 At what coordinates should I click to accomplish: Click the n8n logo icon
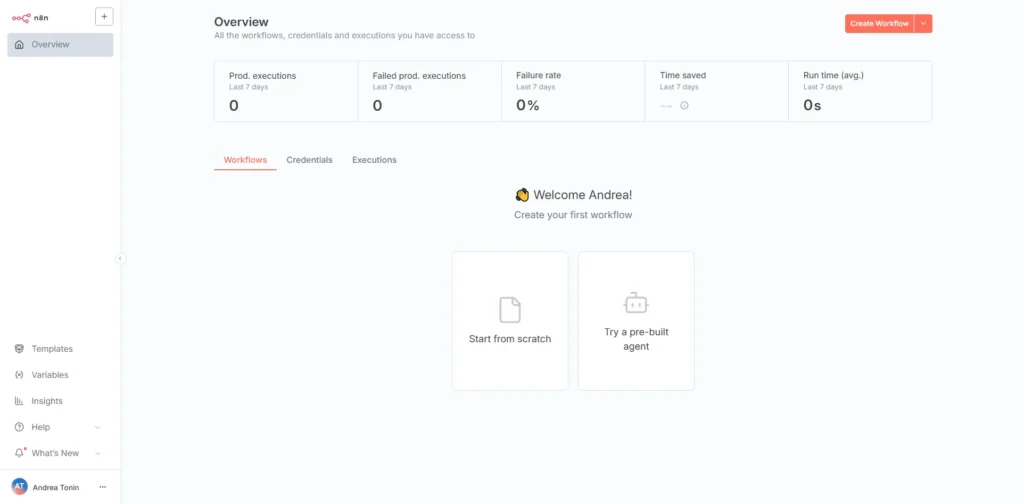(x=21, y=17)
